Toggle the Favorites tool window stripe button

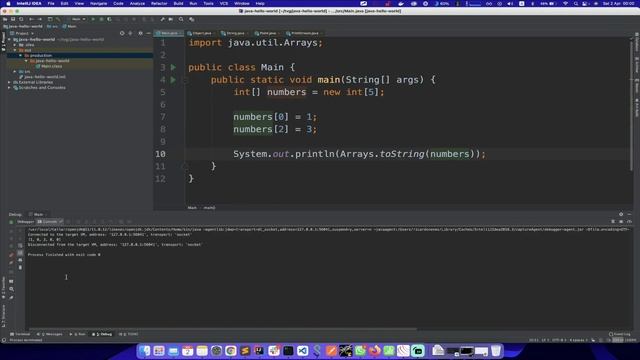click(x=3, y=288)
